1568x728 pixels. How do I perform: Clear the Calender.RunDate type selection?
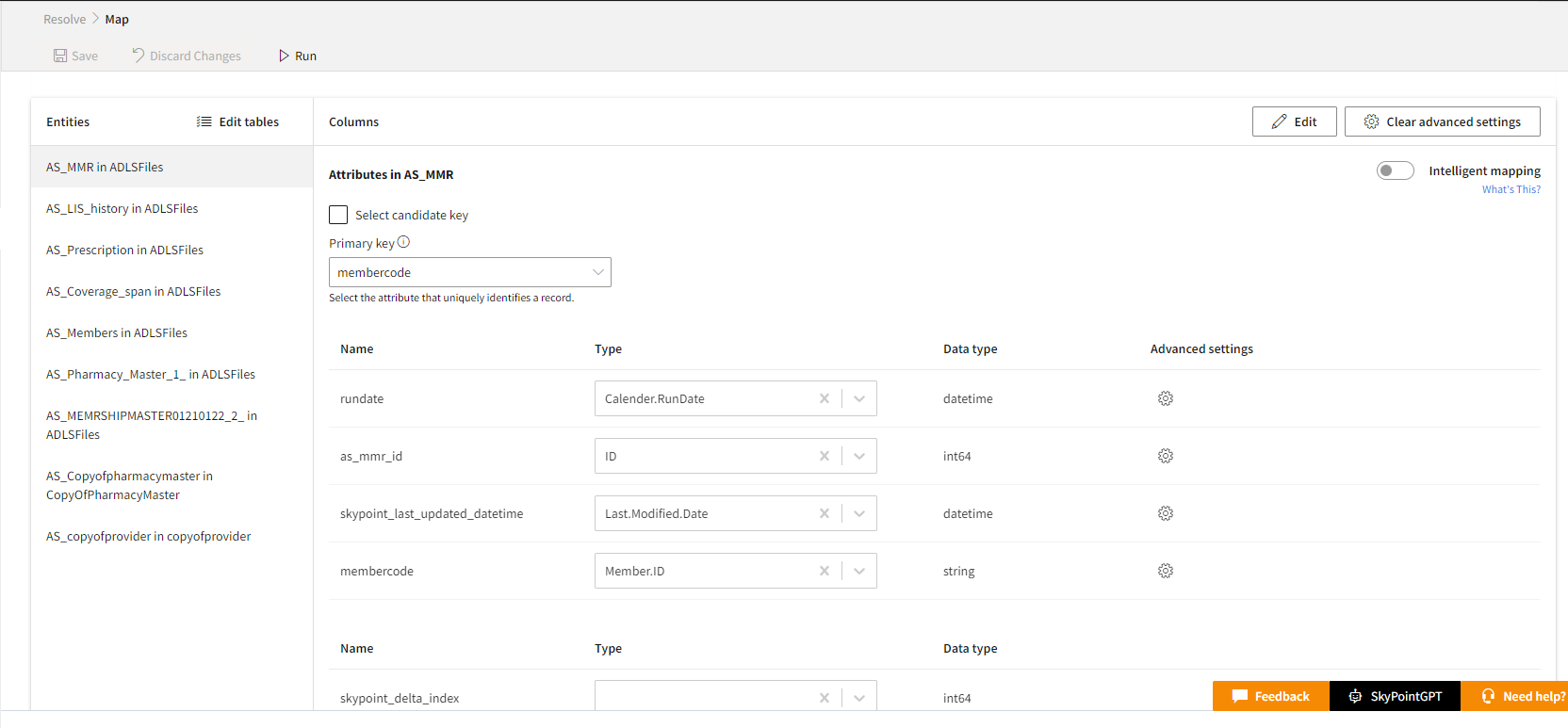(x=825, y=398)
